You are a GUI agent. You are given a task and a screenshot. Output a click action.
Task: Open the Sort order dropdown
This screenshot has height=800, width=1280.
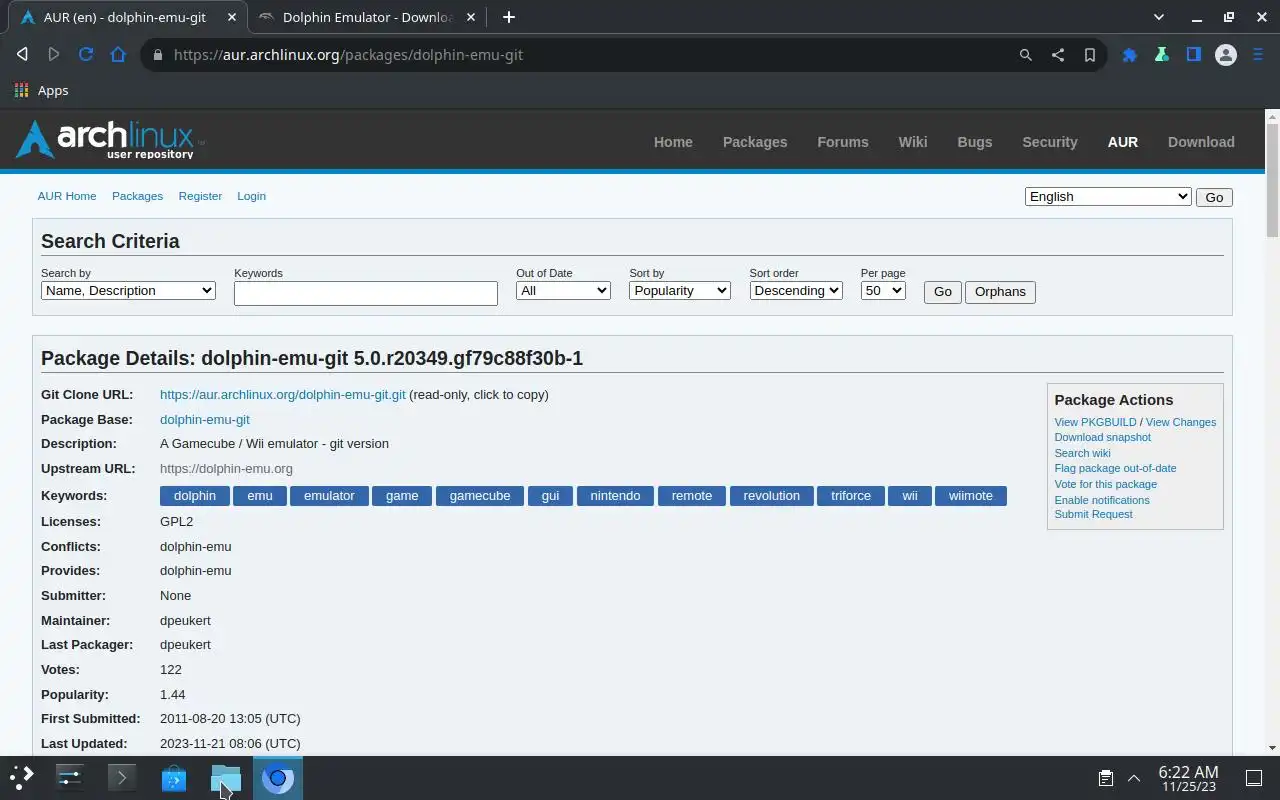tap(796, 290)
